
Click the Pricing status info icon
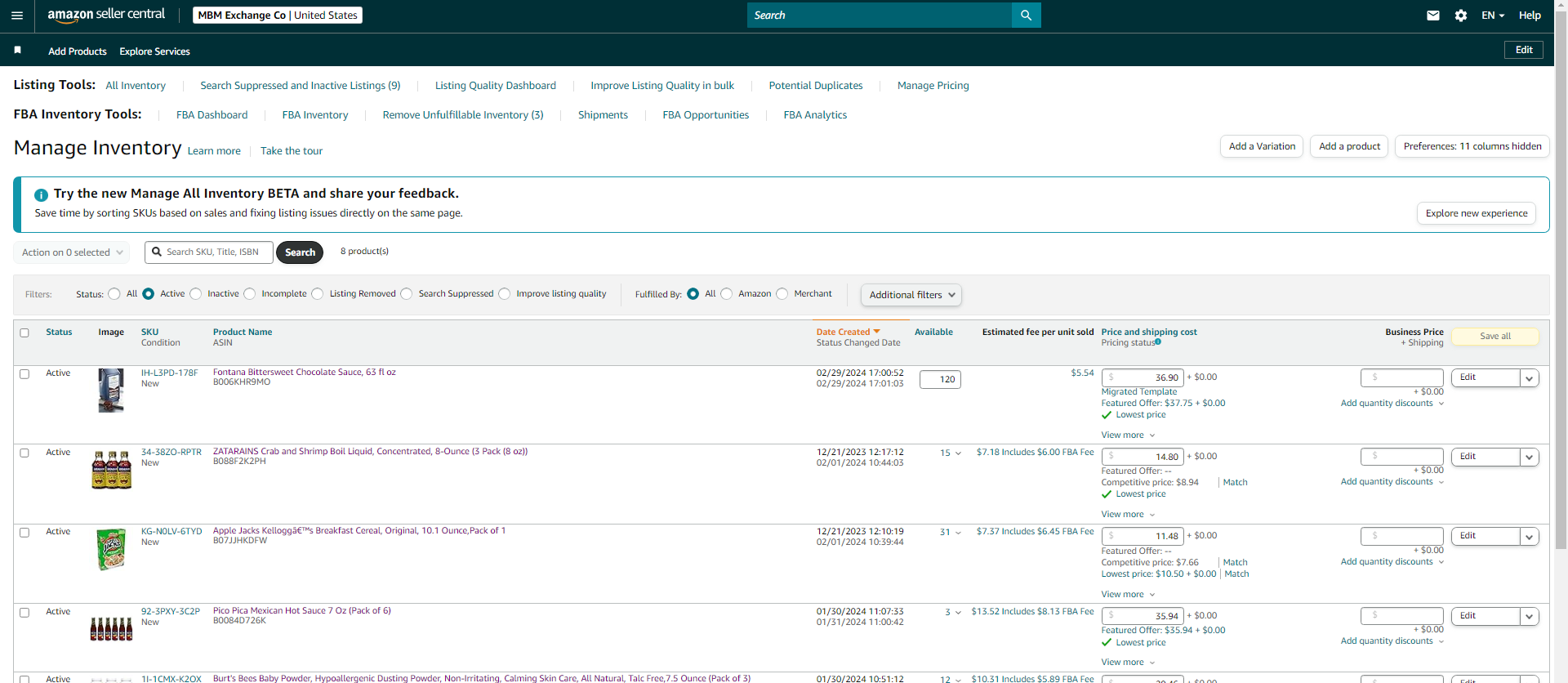coord(1158,341)
